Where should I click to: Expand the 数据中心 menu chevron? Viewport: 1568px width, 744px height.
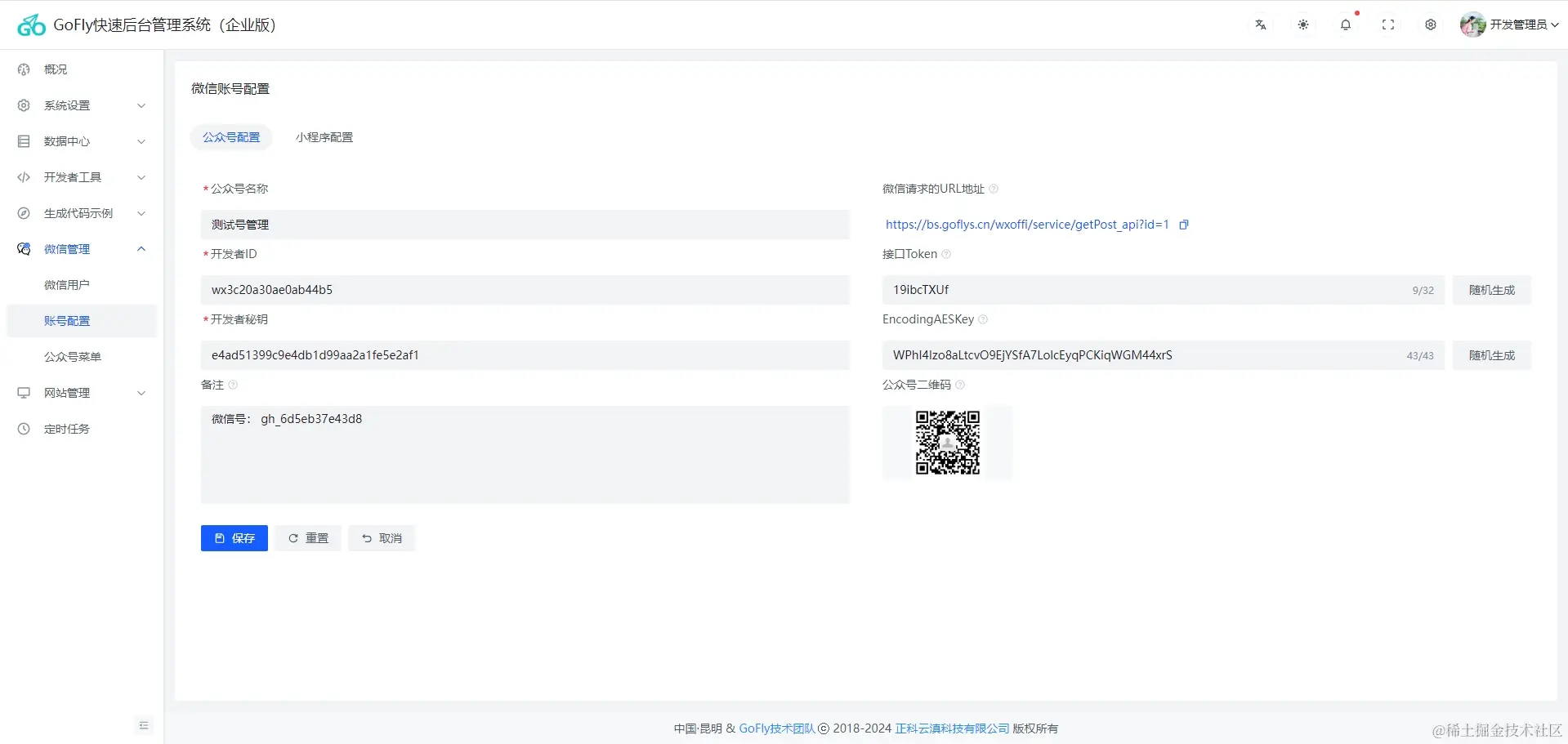[141, 141]
